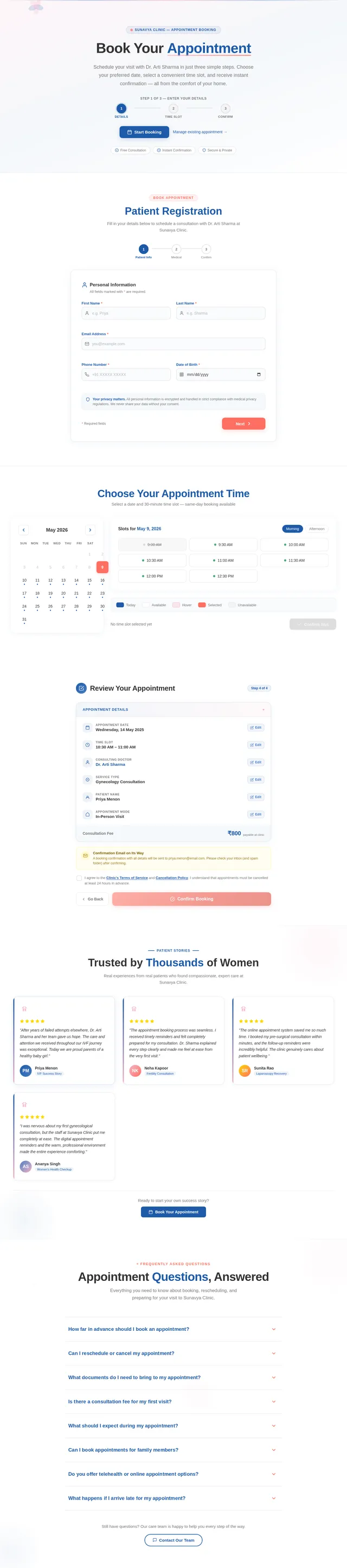Click the shield icon in the privacy notice
The width and height of the screenshot is (347, 1568).
click(x=87, y=400)
